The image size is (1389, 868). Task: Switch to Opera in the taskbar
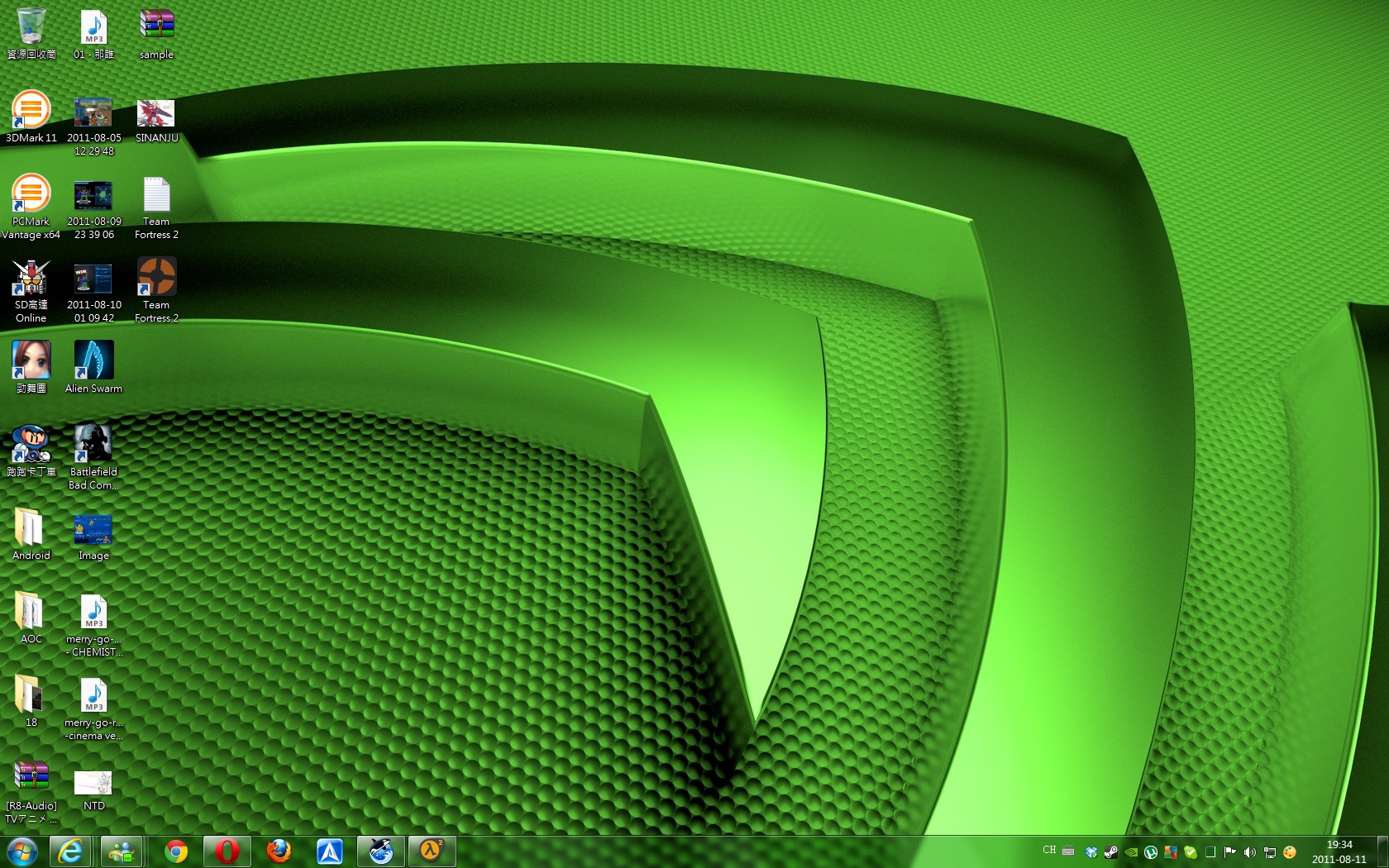click(x=227, y=851)
